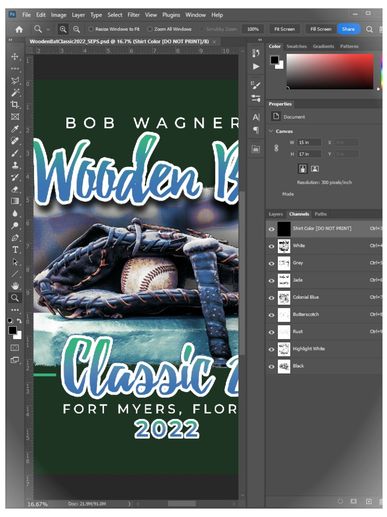Enable Zoom All Windows checkbox
The image size is (387, 517).
coord(150,29)
